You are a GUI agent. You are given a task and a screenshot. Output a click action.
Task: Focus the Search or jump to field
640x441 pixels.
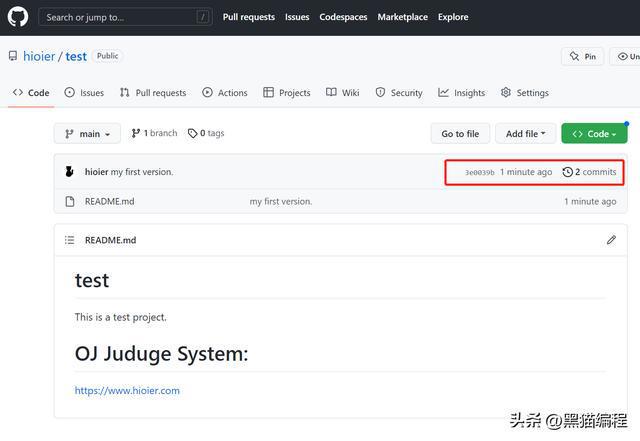point(118,17)
